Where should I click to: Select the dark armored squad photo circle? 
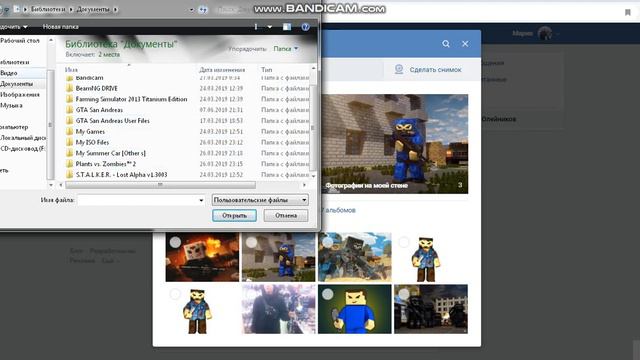[404, 294]
